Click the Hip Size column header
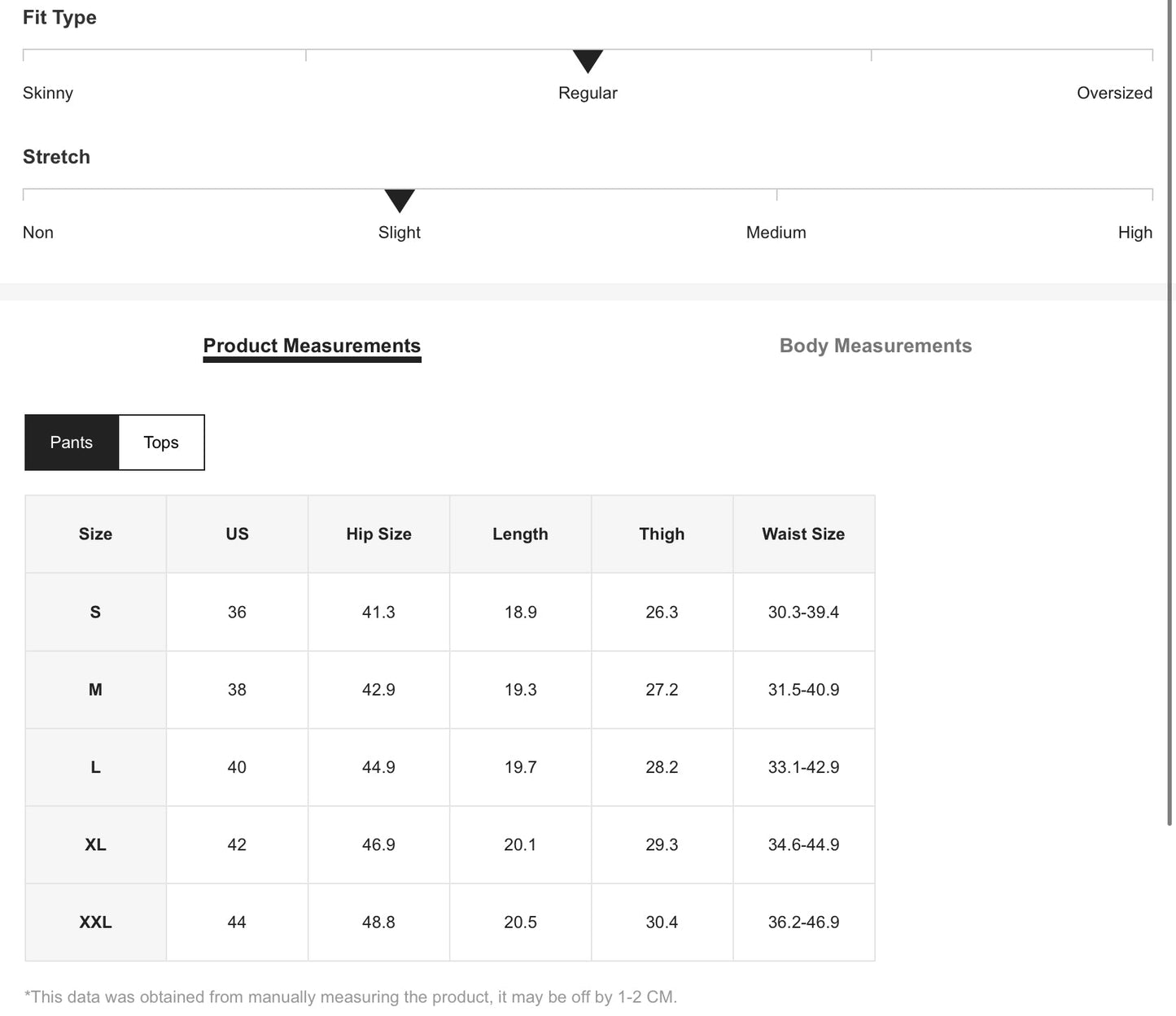 pyautogui.click(x=378, y=534)
